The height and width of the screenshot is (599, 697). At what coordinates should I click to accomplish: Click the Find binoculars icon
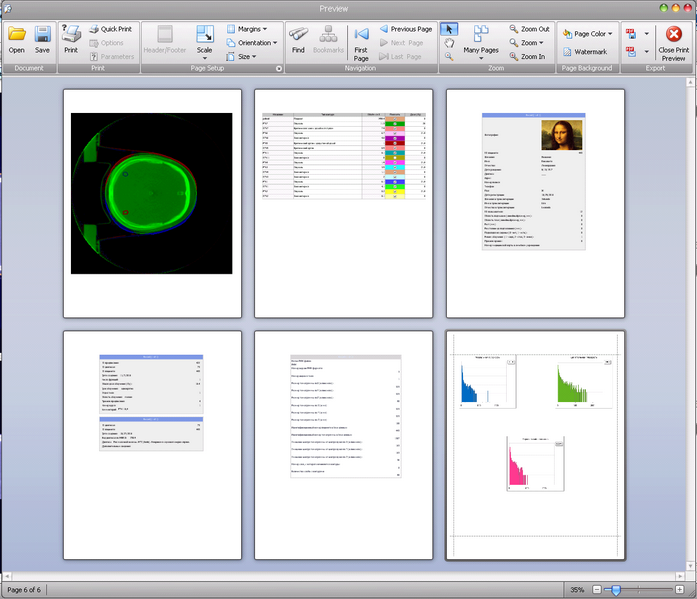[x=298, y=39]
